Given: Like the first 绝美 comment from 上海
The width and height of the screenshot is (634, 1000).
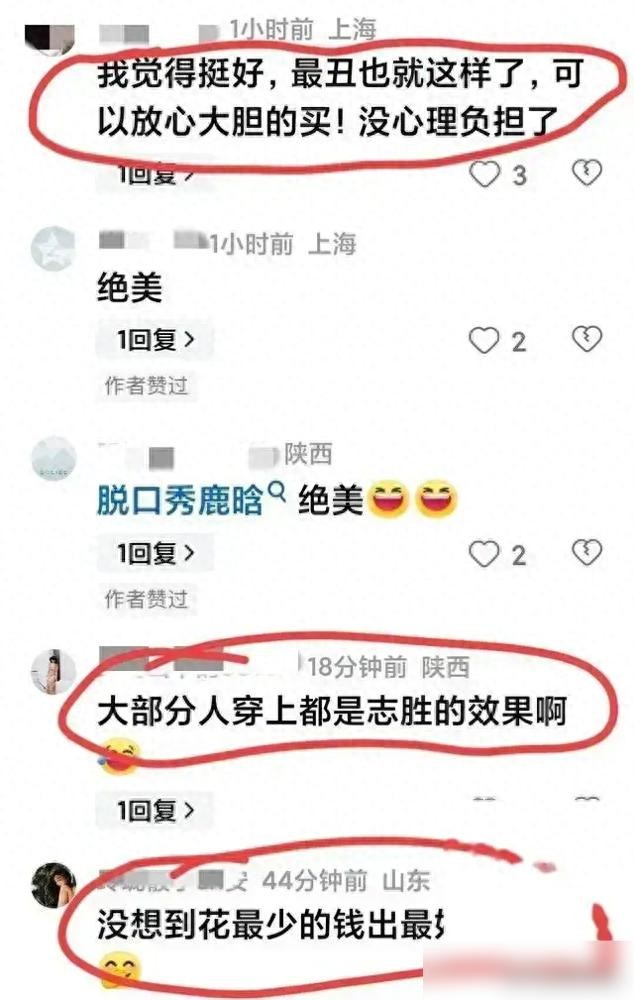Looking at the screenshot, I should click(x=484, y=341).
